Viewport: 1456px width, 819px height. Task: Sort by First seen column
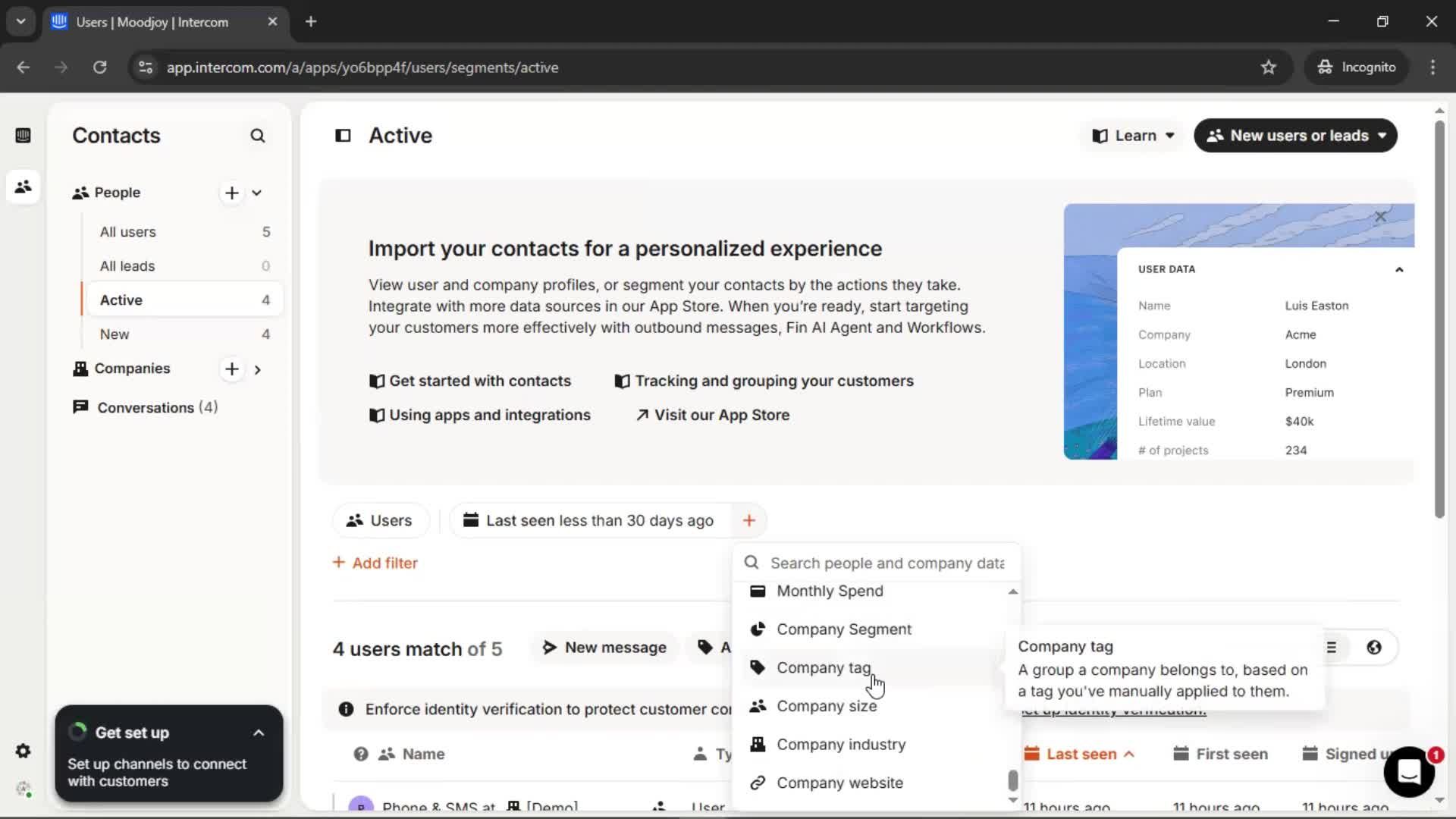(x=1221, y=755)
